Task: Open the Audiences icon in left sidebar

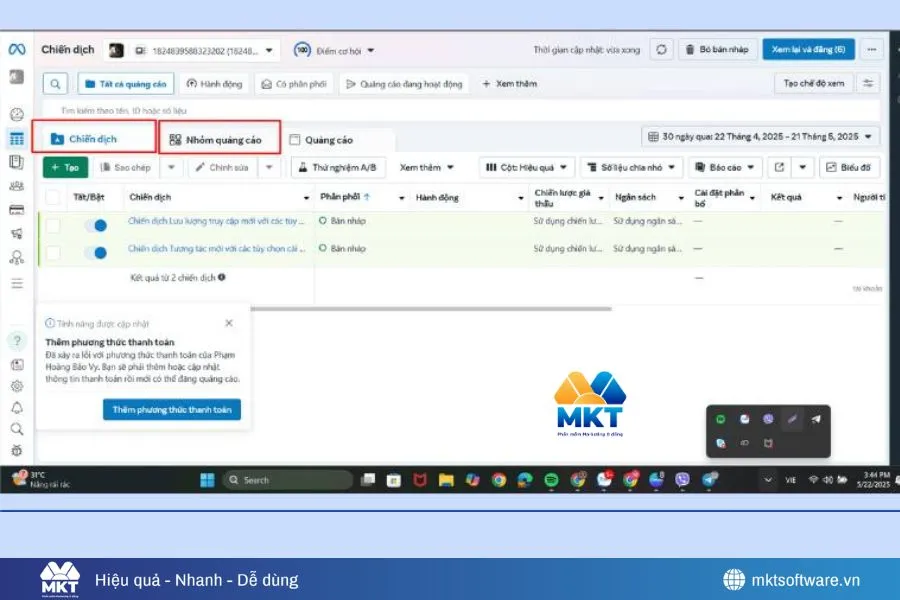Action: point(15,186)
